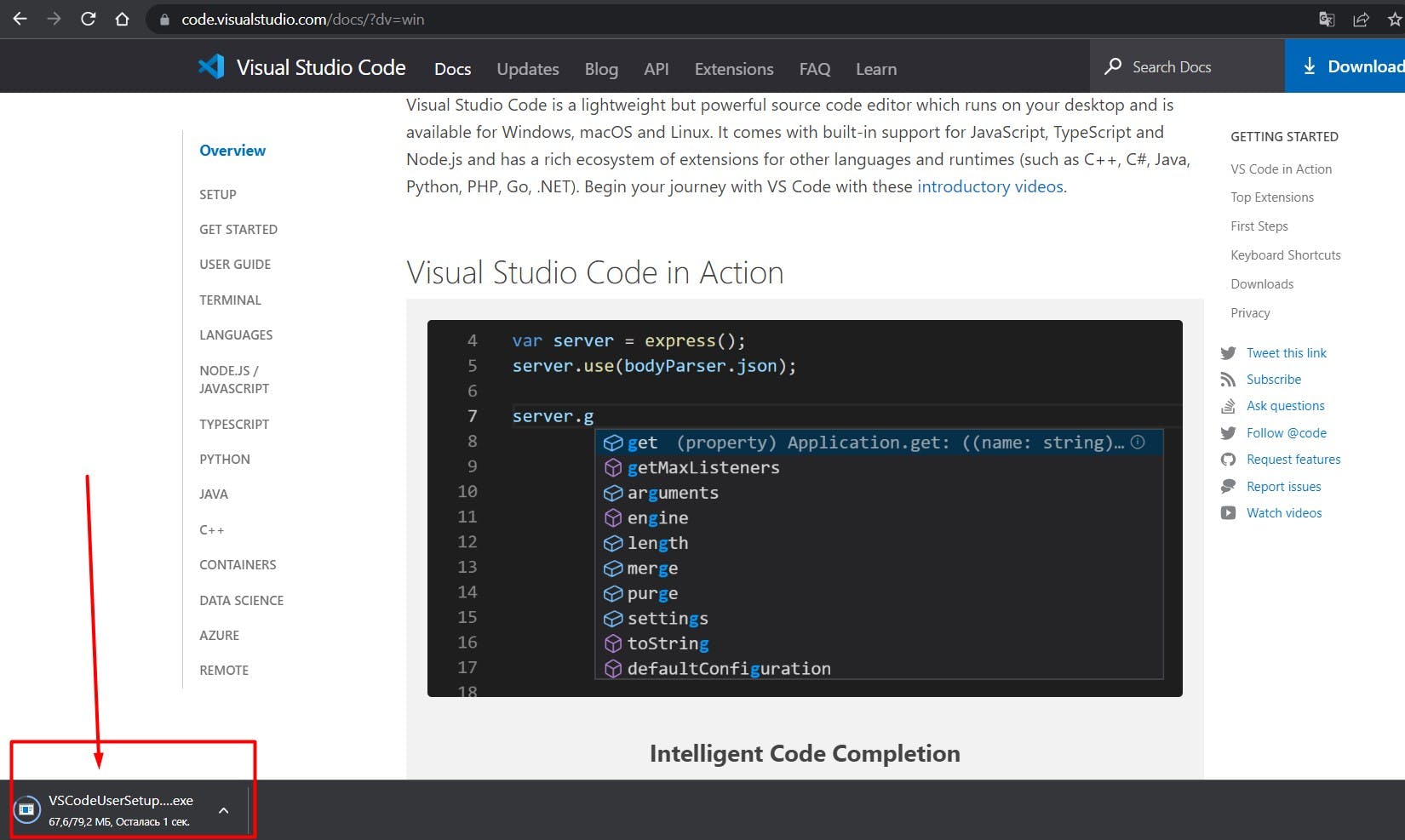Click the Twitter icon beside Tweet this link
Screen dimensions: 1405x840
point(1228,353)
